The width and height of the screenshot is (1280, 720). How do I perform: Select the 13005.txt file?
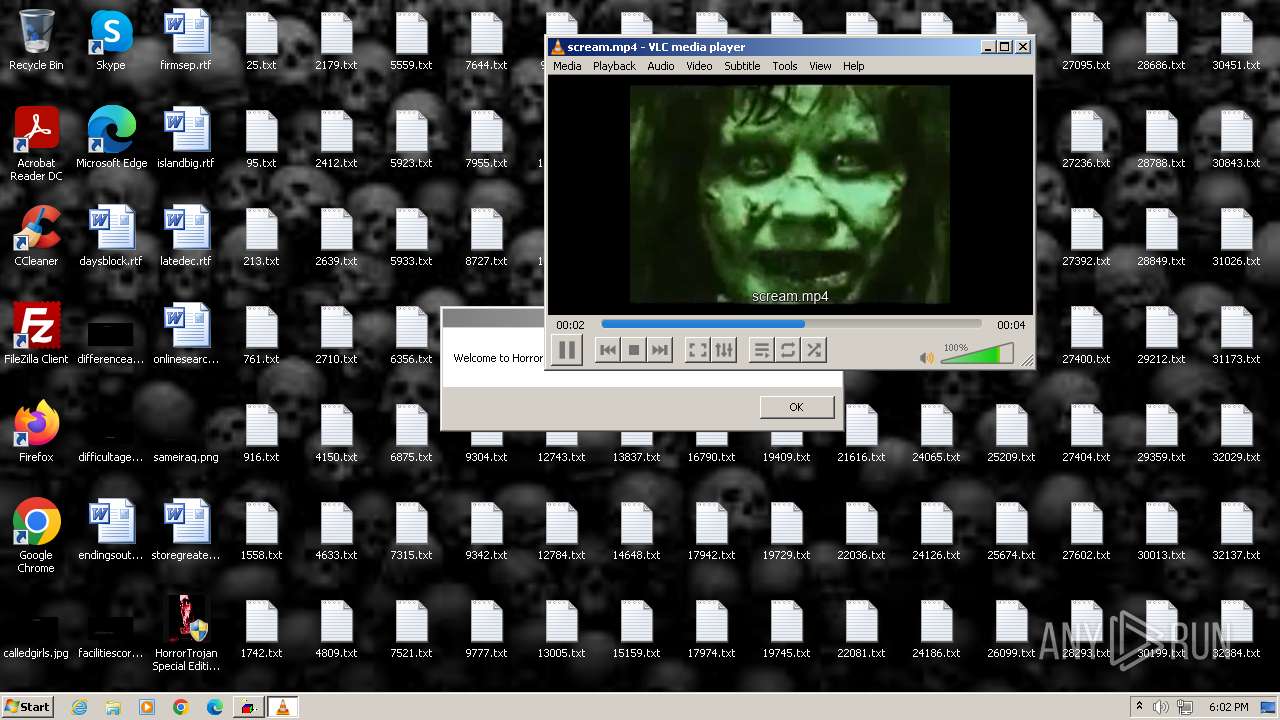(561, 629)
